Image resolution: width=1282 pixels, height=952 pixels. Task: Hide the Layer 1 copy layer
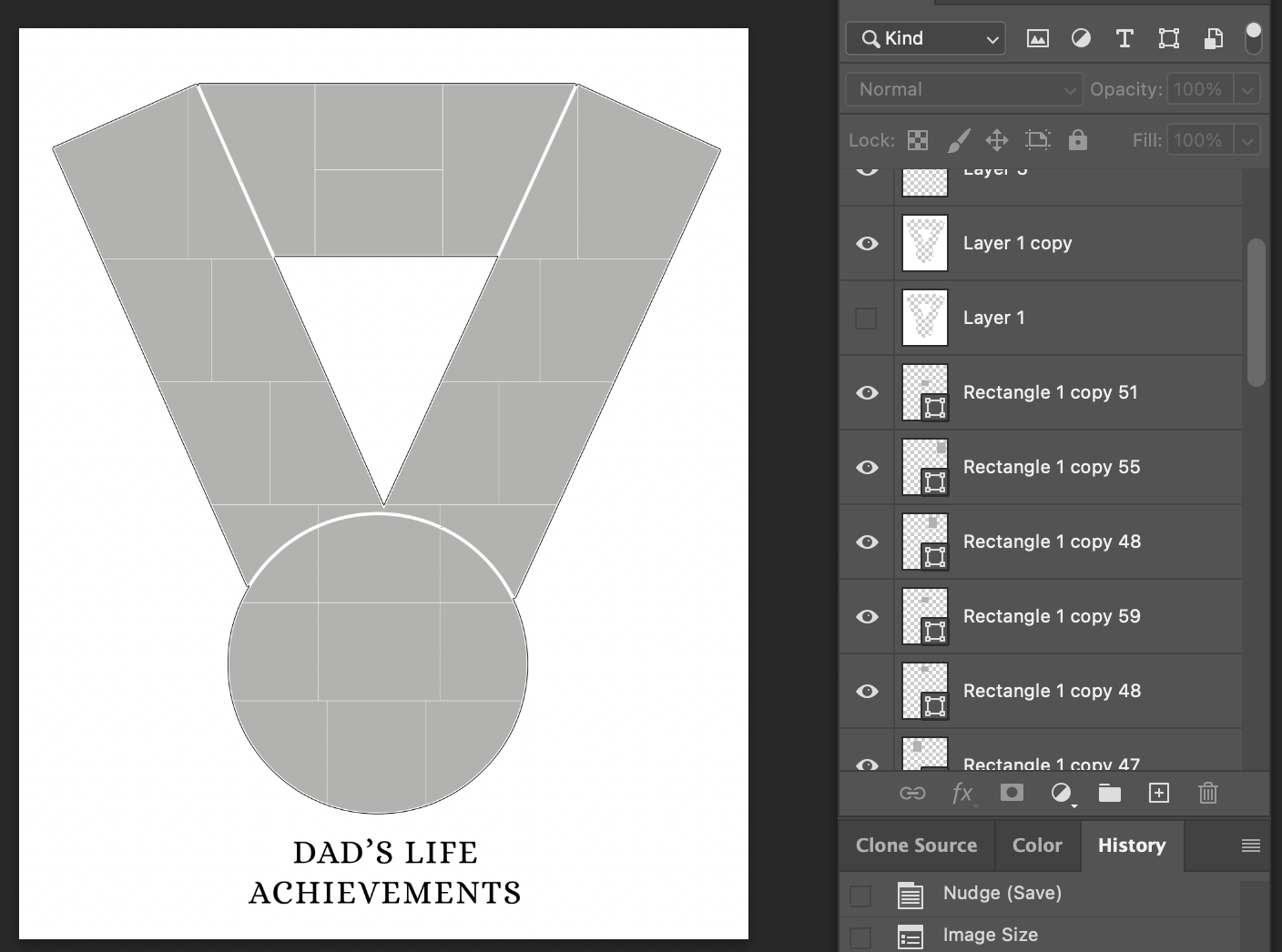coord(867,243)
